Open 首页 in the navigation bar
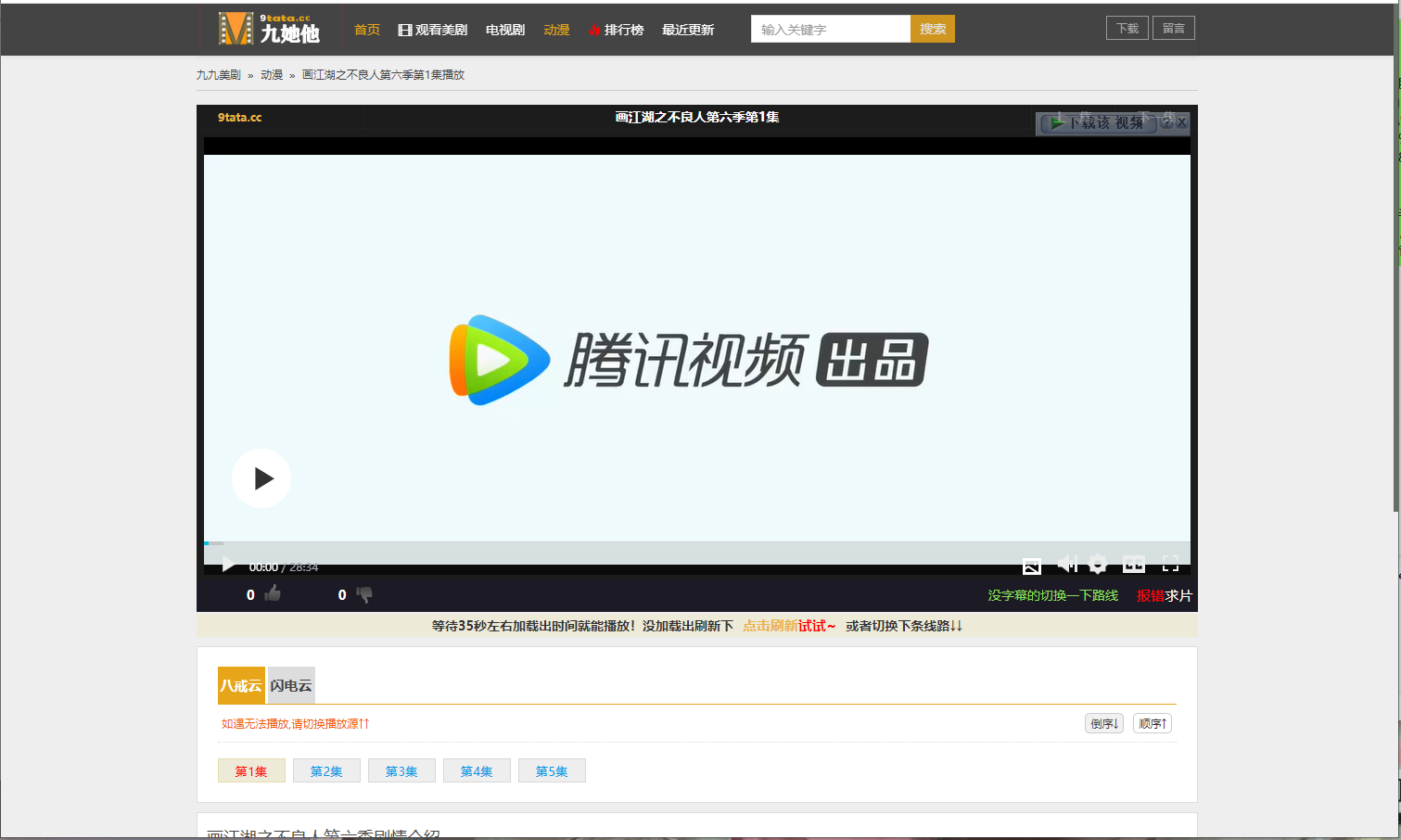 [367, 30]
